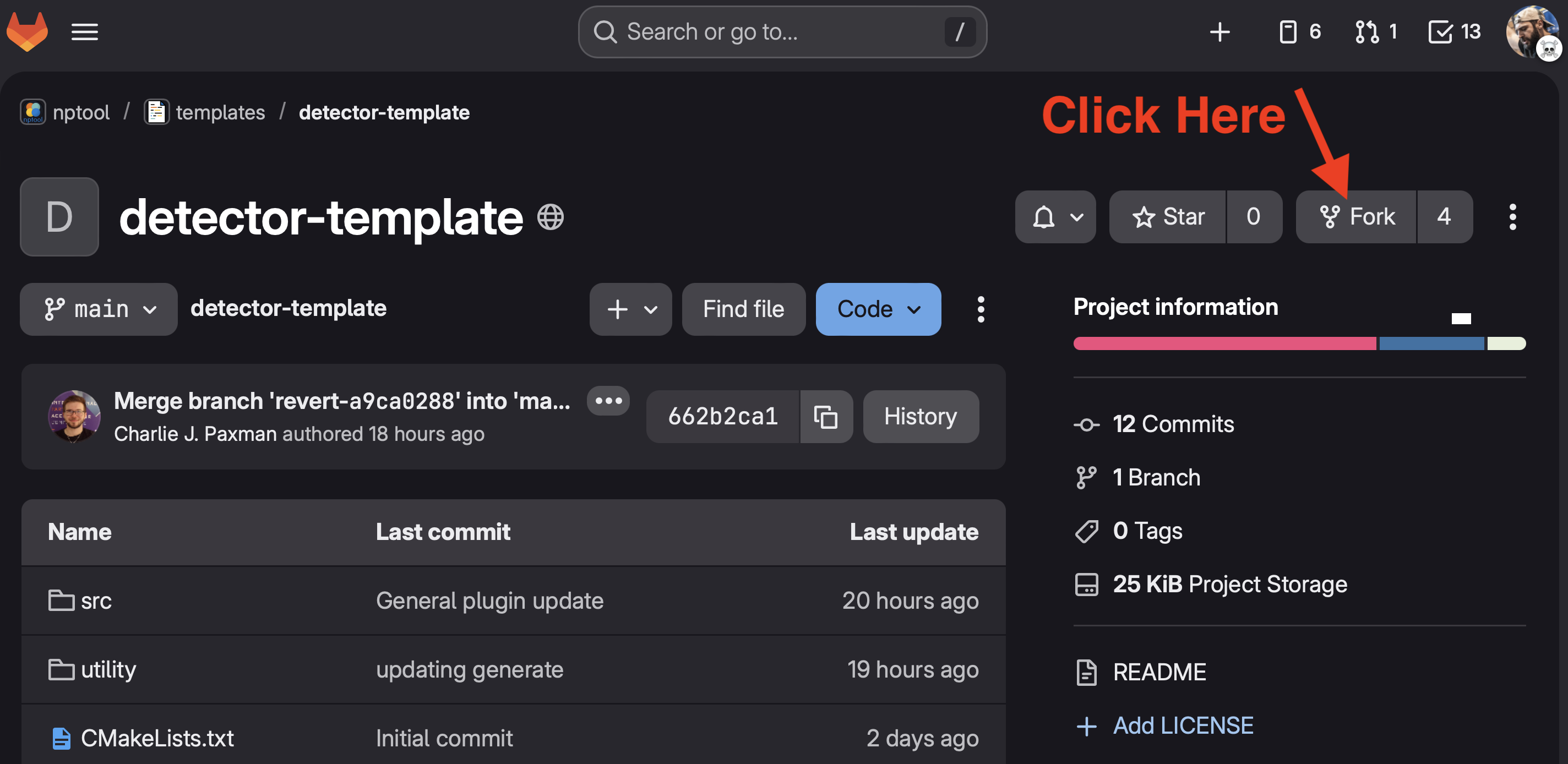Viewport: 1568px width, 764px height.
Task: Click the Fork button
Action: point(1356,217)
